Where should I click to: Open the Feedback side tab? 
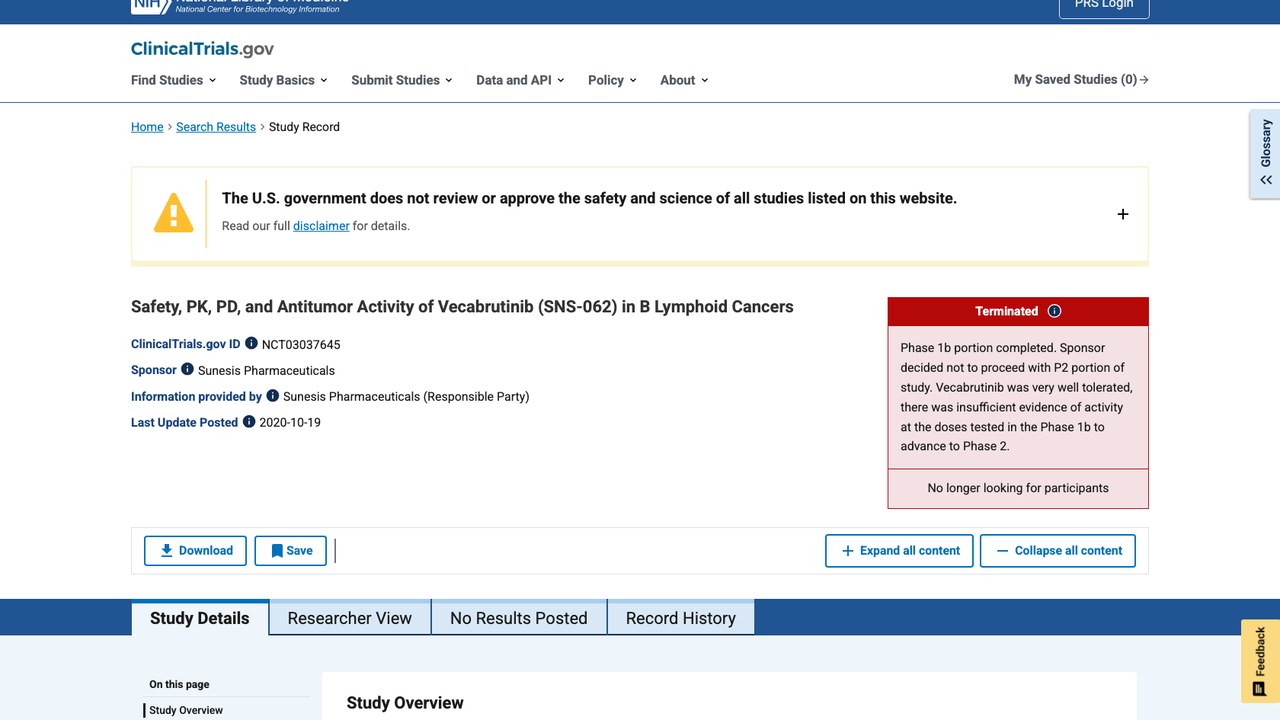click(1260, 661)
